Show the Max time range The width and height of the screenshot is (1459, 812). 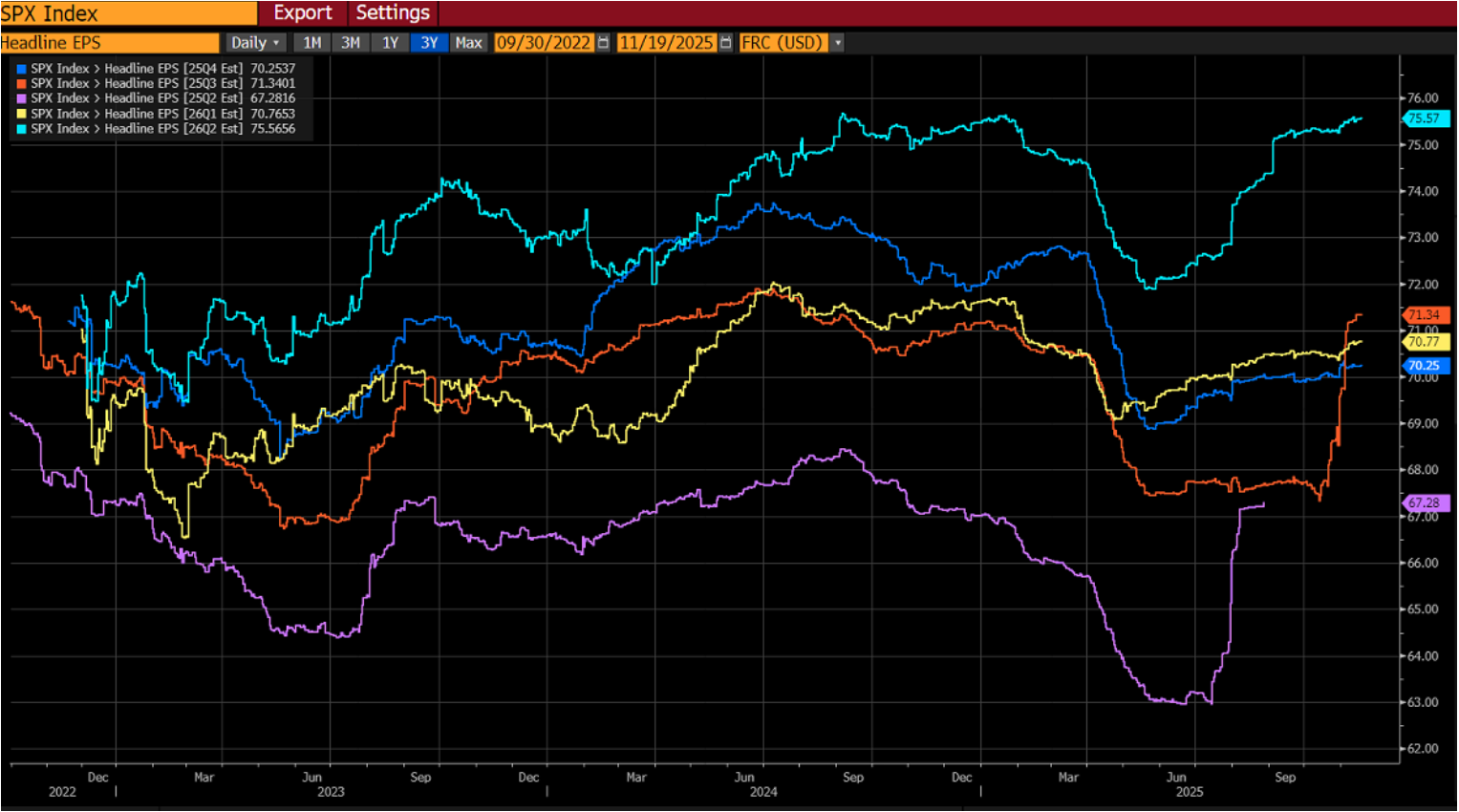click(x=468, y=43)
